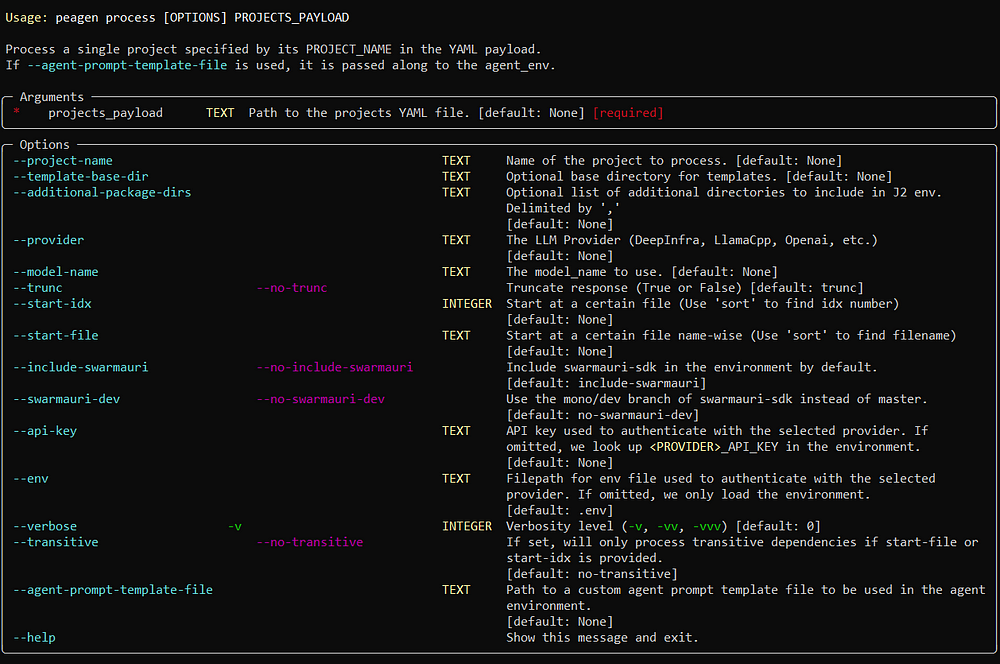Click the --no-swarmauri-dev flag text
This screenshot has height=664, width=1000.
[320, 399]
